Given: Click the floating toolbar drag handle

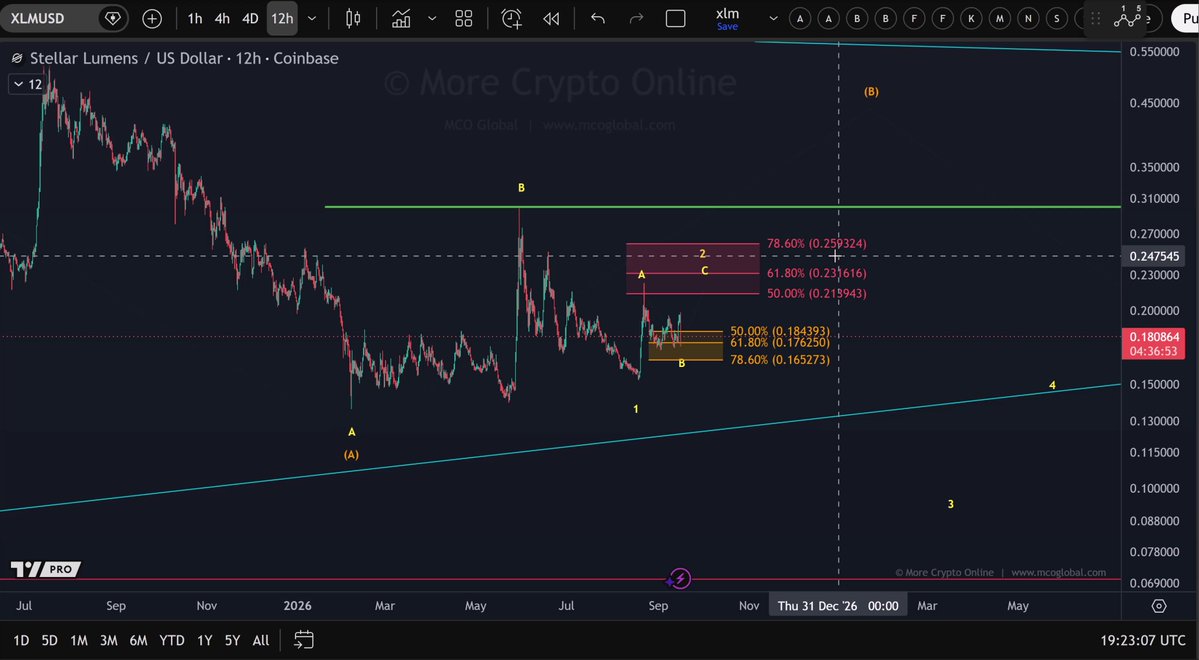Looking at the screenshot, I should tap(1096, 18).
